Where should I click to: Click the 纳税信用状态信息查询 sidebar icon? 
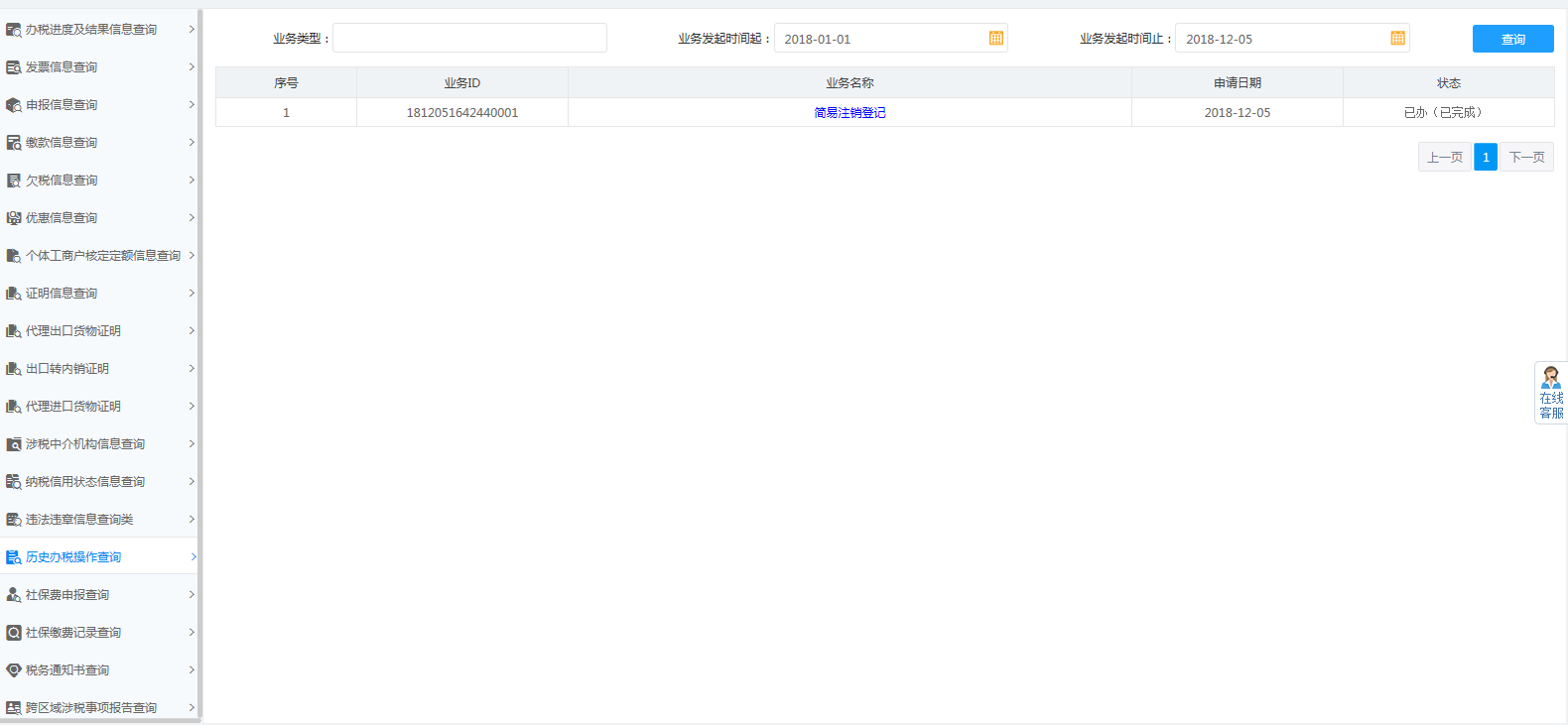(x=14, y=482)
